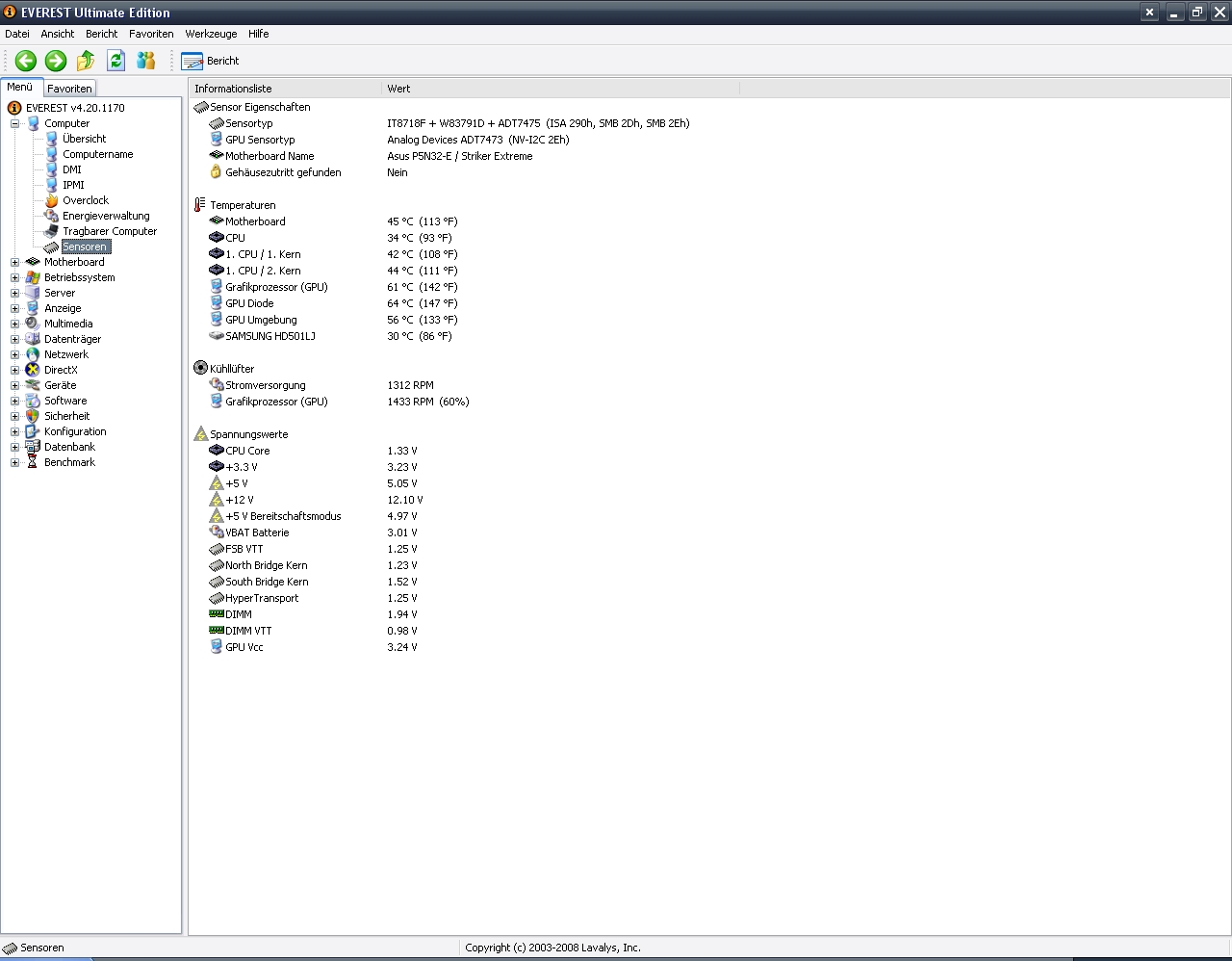Expand the Multimedia tree node
Viewport: 1232px width, 961px height.
pos(15,324)
